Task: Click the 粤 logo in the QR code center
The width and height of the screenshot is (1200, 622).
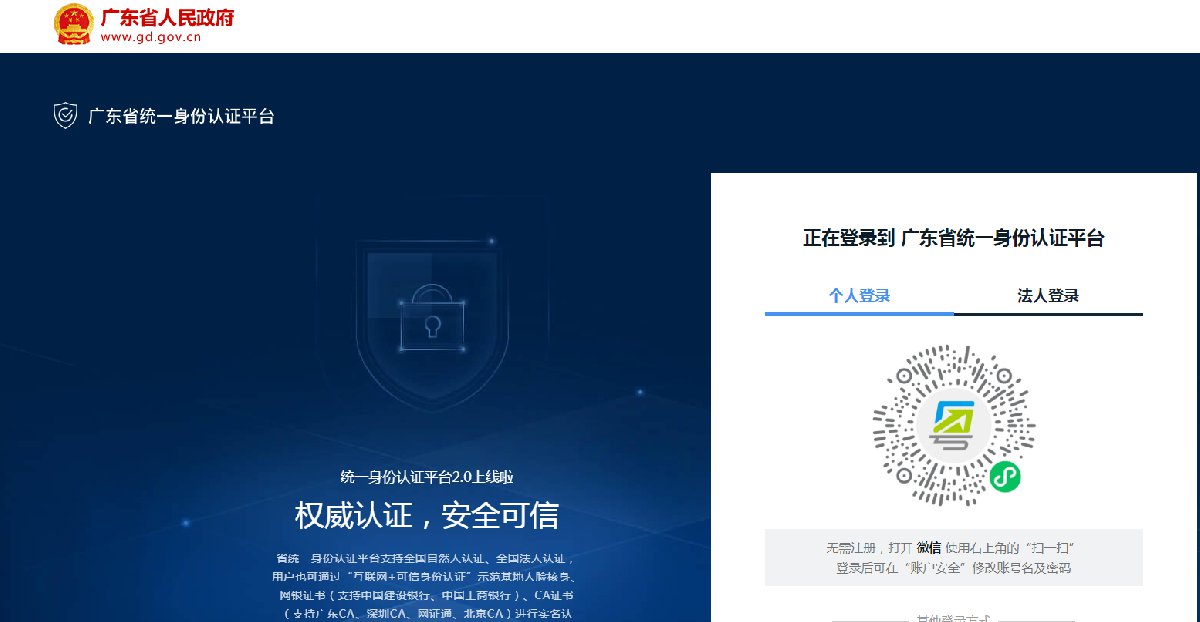Action: [954, 424]
